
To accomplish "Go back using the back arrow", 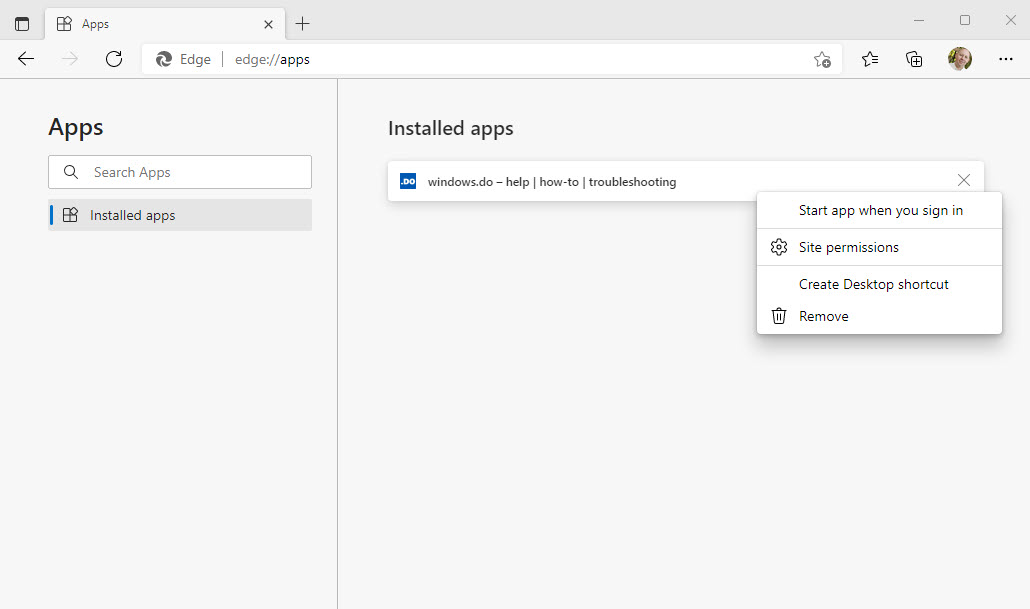I will point(26,59).
